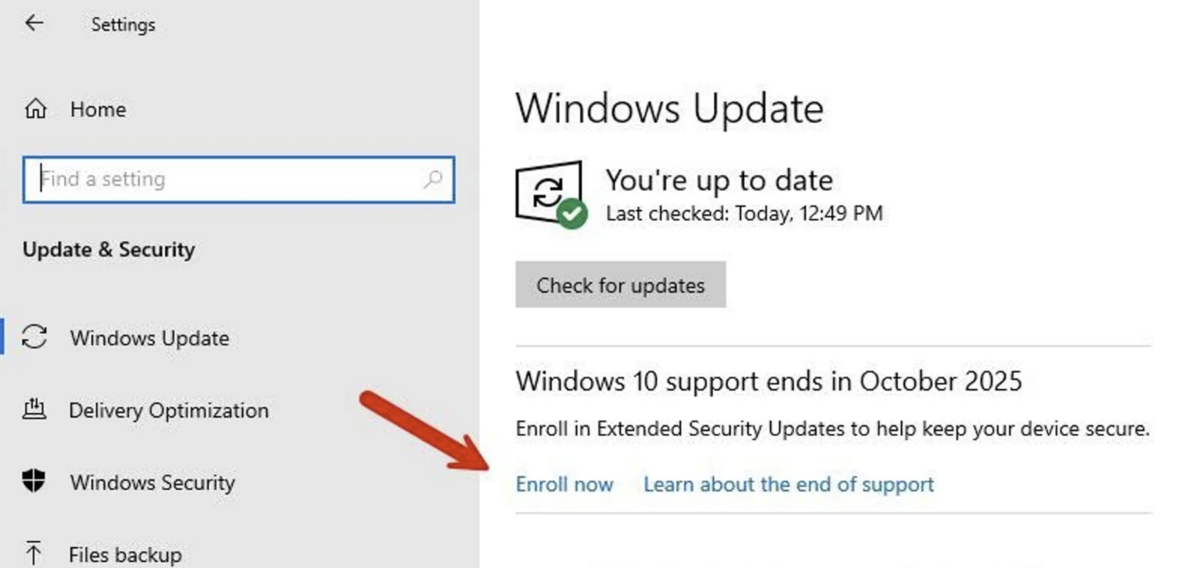Go to Windows Security via its label
Viewport: 1200px width, 568px height.
[x=152, y=482]
